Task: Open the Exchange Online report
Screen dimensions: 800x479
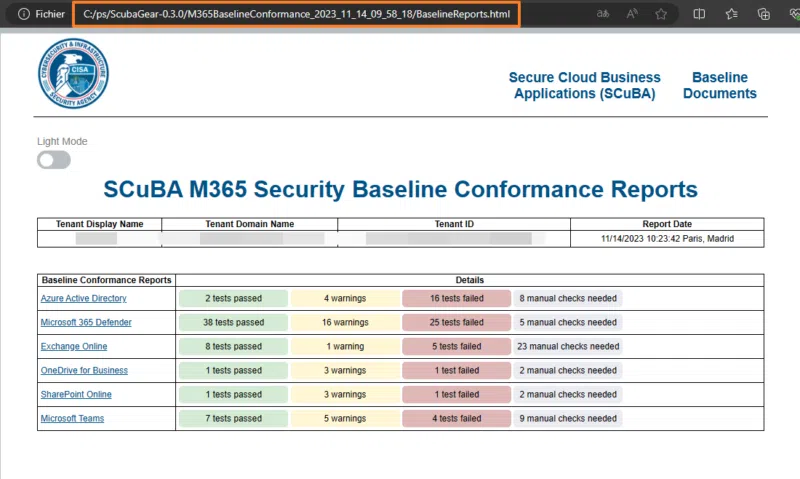Action: click(73, 347)
